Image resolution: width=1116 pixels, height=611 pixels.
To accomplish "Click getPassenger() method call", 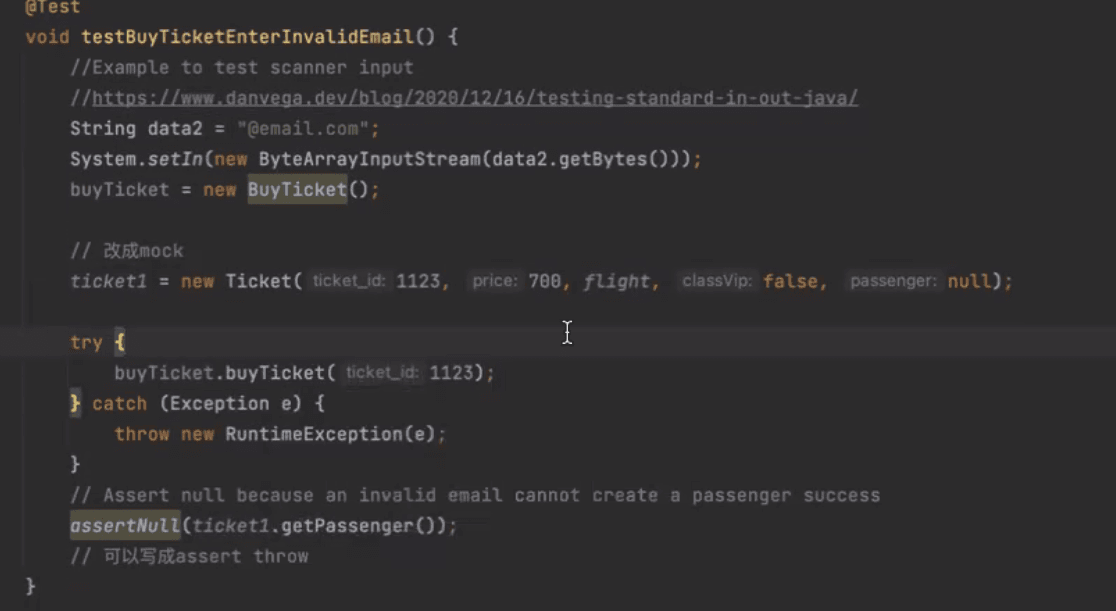I will coord(357,526).
